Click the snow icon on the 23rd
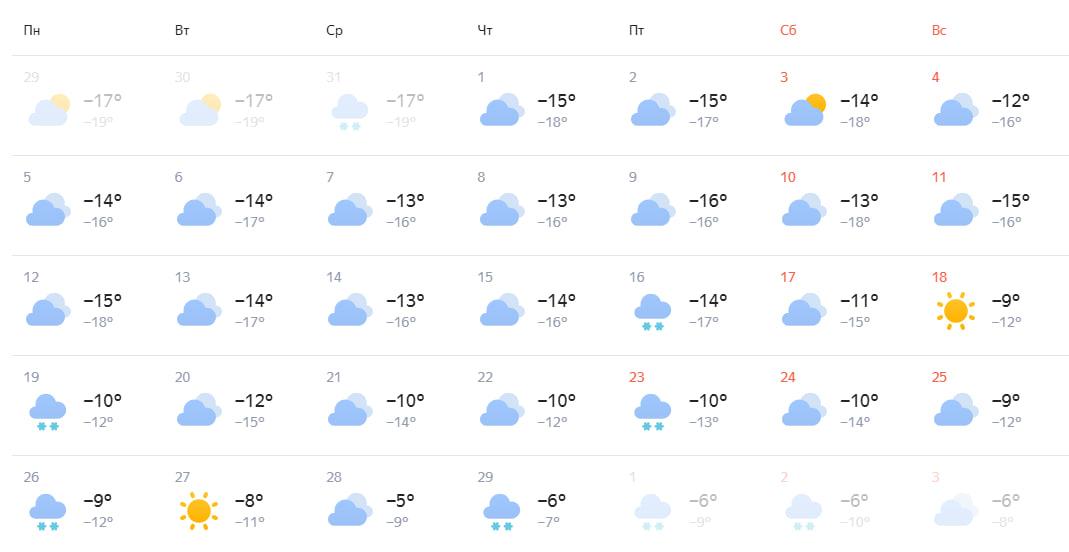 click(652, 412)
